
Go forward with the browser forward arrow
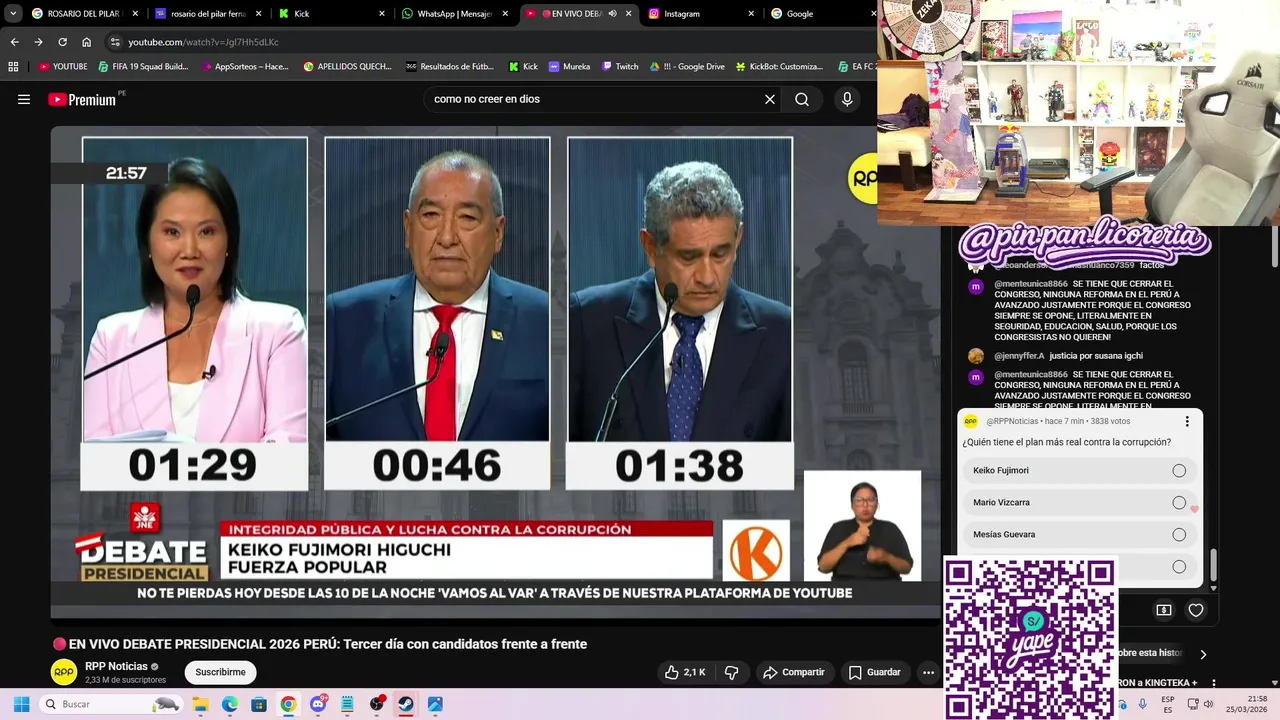(x=38, y=42)
